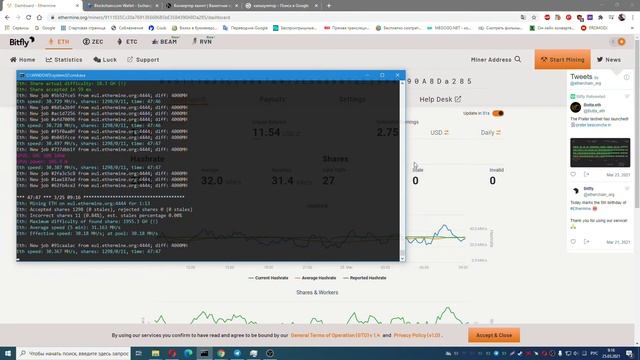Share the Bitfly birthday tweet
This screenshot has width=640, height=360.
tap(587, 242)
